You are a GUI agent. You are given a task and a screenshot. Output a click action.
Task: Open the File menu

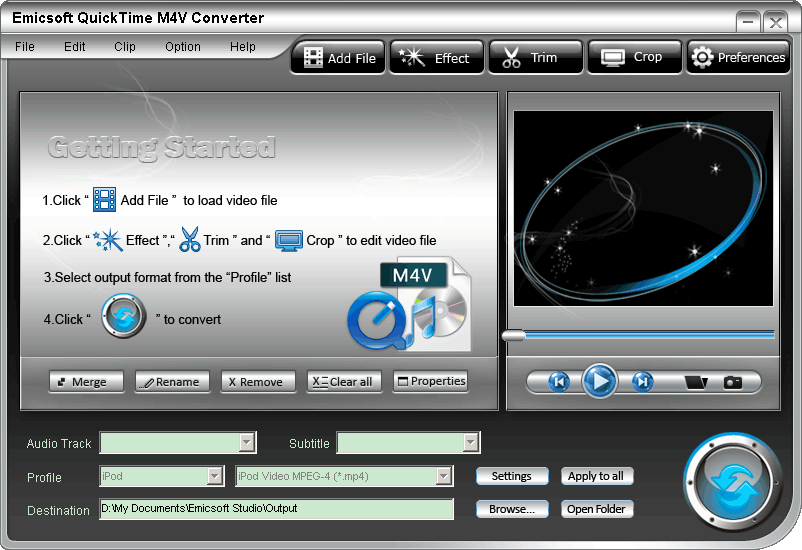25,47
